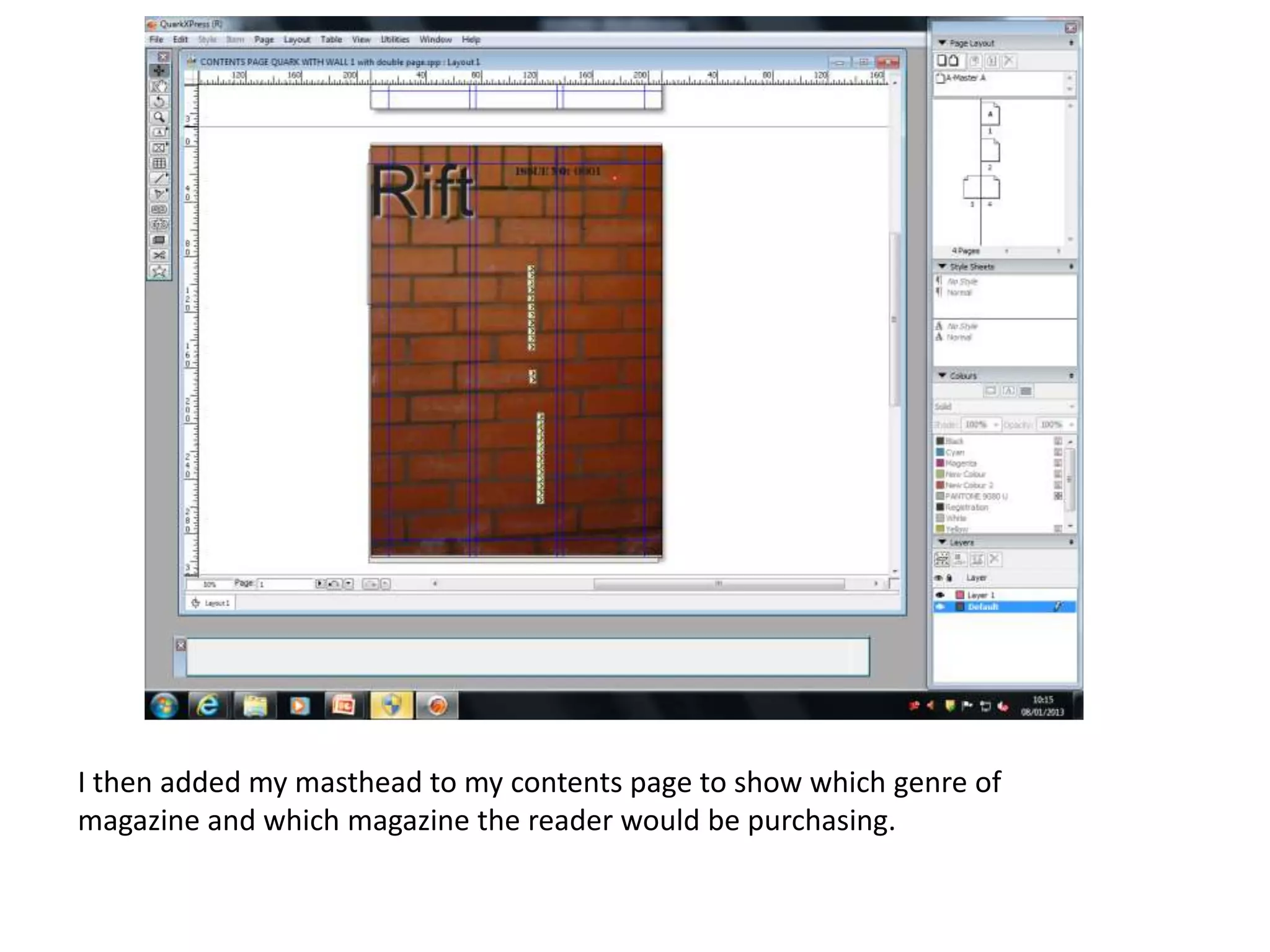The height and width of the screenshot is (952, 1270).
Task: Choose the Picture Box tool
Action: tap(159, 148)
